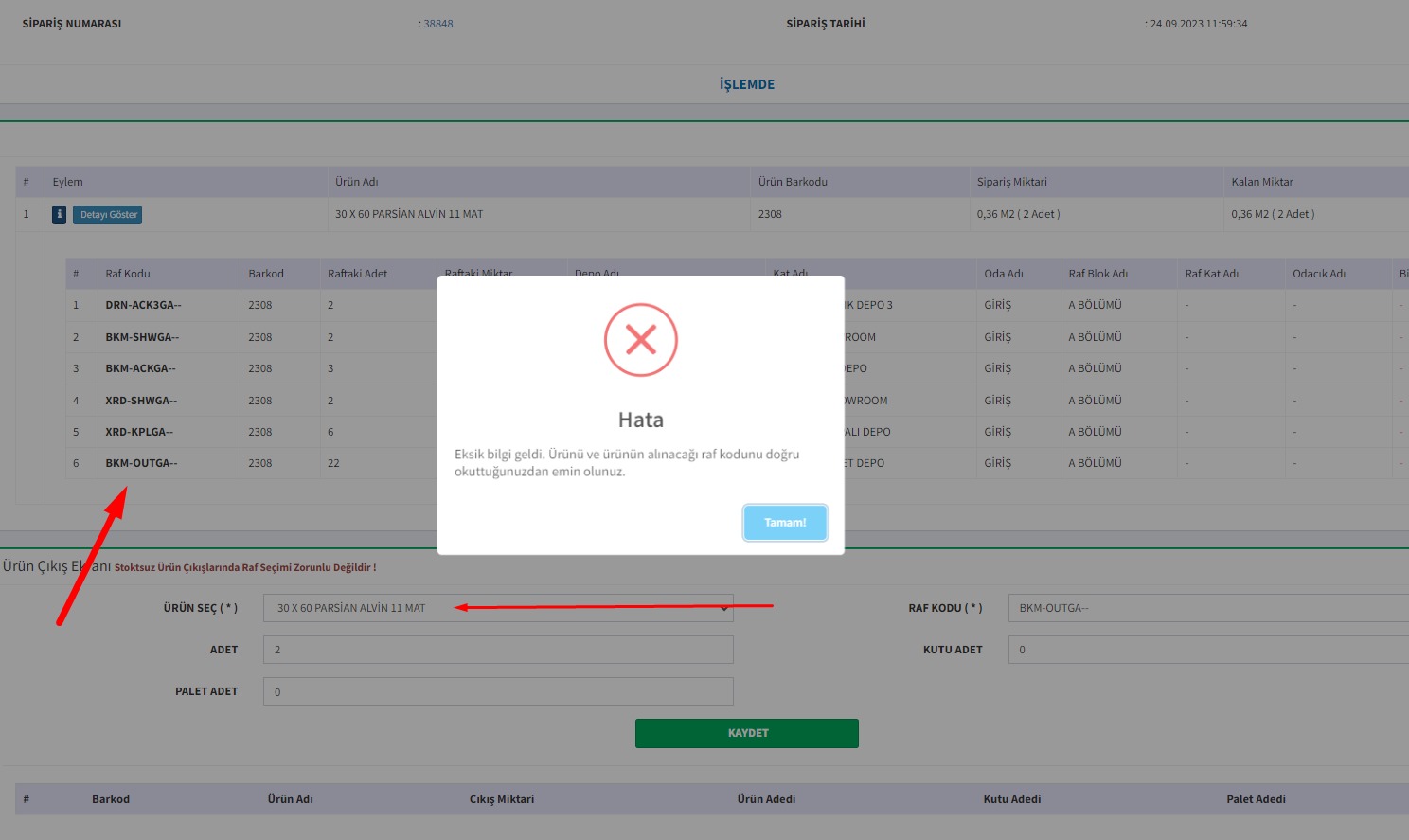Click the RAF KODU input field

tap(1207, 608)
